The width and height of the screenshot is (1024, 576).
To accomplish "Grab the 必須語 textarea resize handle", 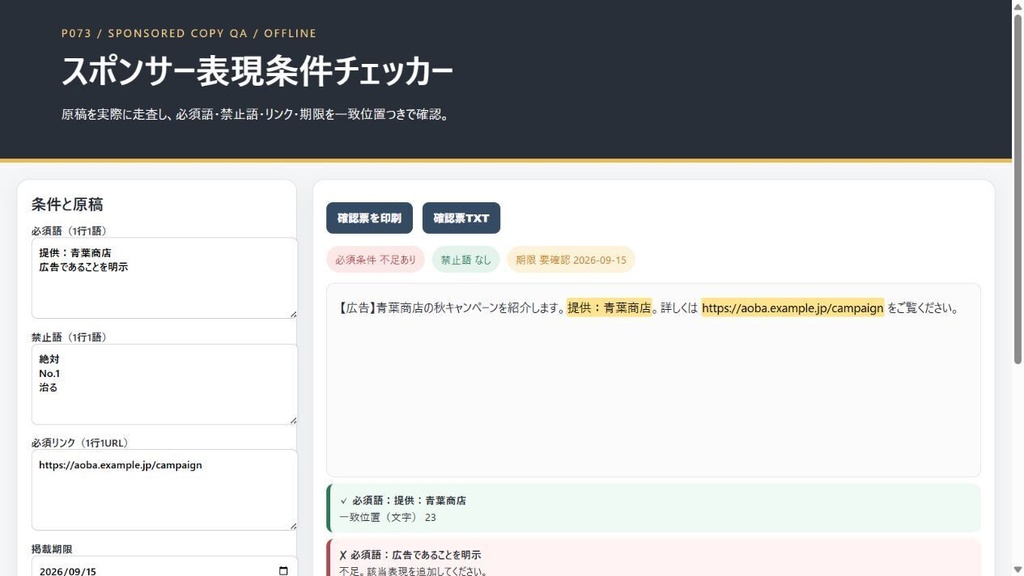I will (x=293, y=314).
